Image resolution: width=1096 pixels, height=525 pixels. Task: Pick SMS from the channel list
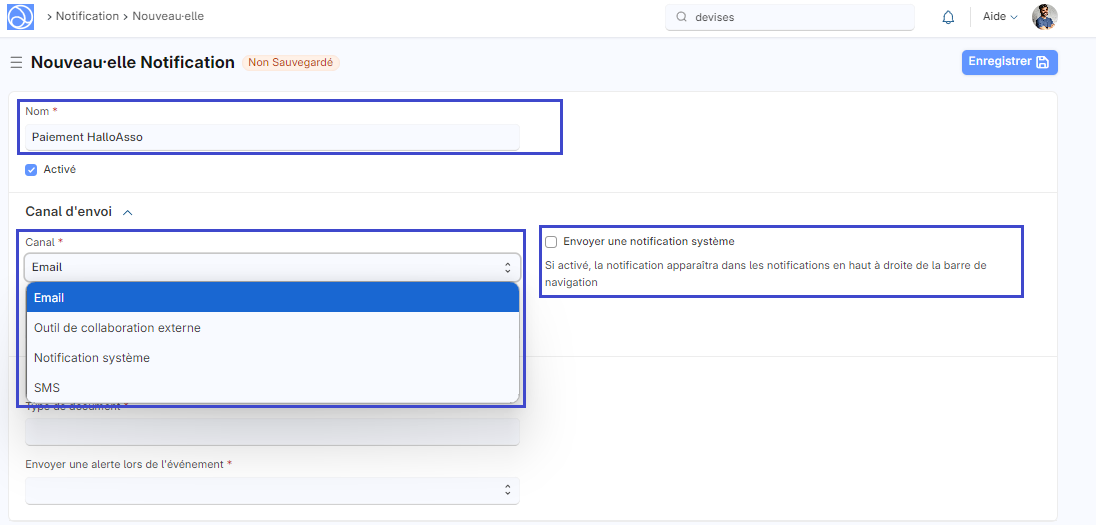pyautogui.click(x=272, y=387)
